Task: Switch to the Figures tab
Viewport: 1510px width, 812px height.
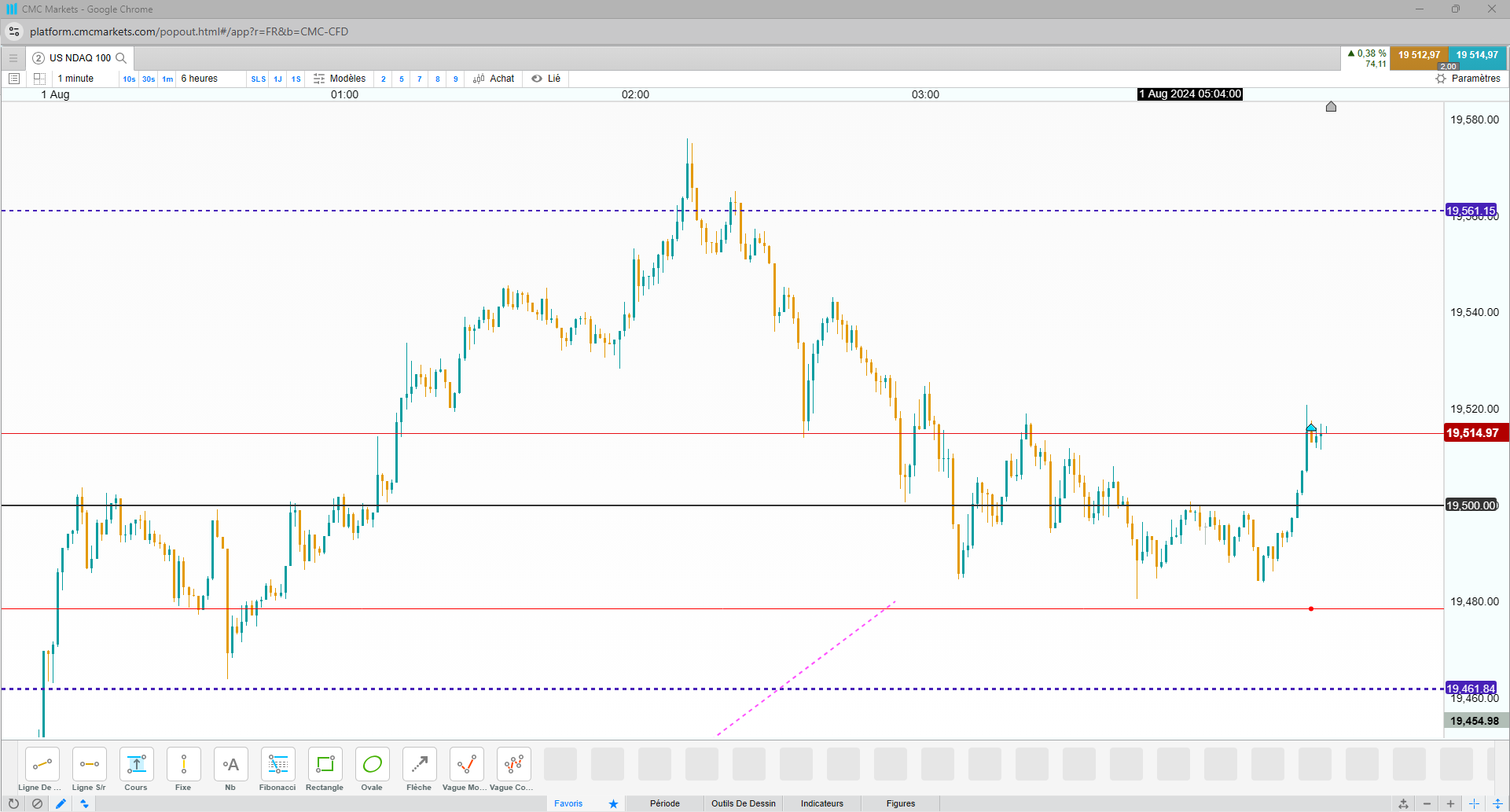Action: coord(901,803)
